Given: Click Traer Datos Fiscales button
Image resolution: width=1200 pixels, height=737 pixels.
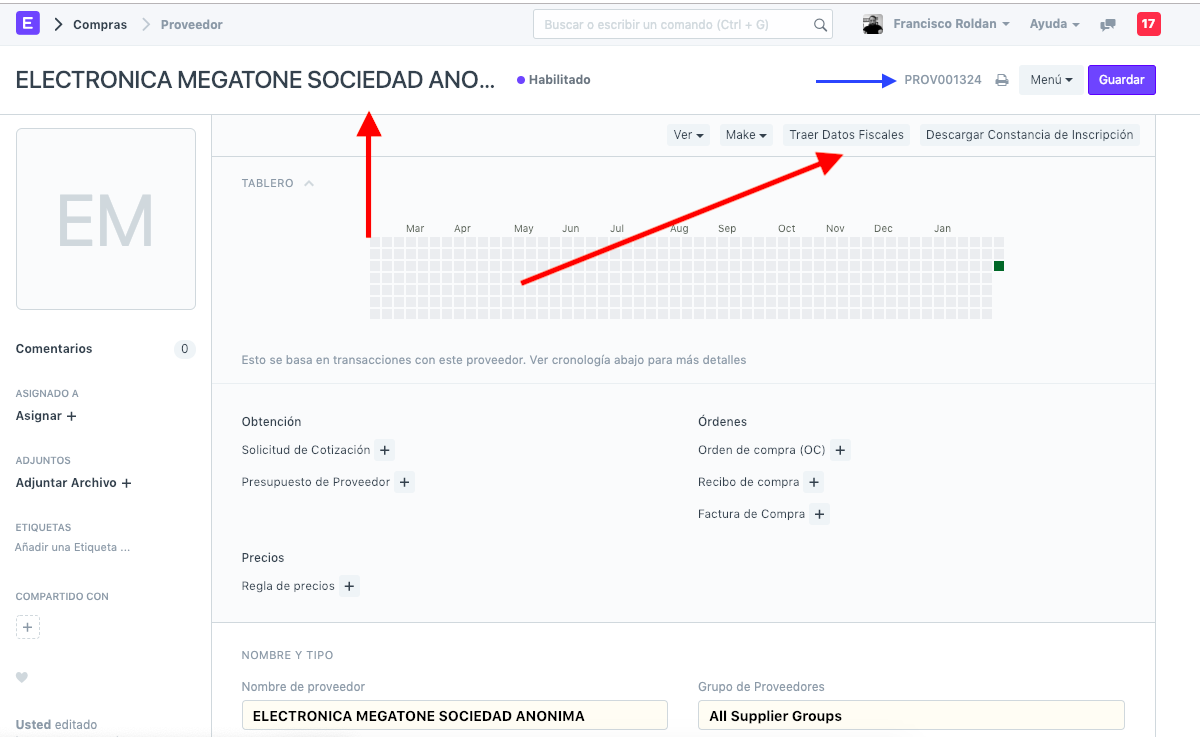Looking at the screenshot, I should tap(847, 135).
